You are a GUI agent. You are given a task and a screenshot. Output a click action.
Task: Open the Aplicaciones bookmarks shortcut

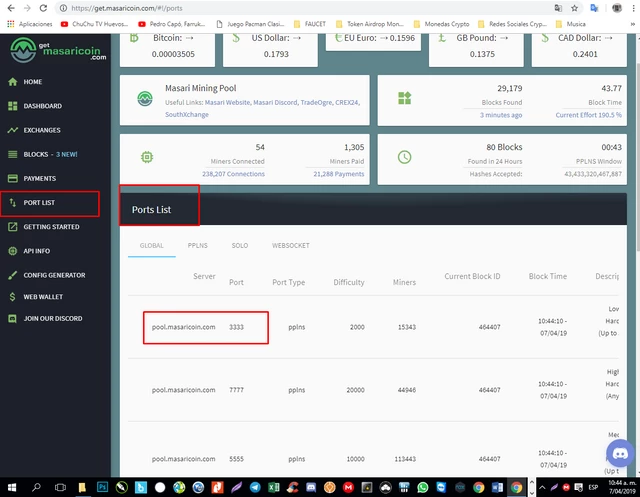click(30, 24)
